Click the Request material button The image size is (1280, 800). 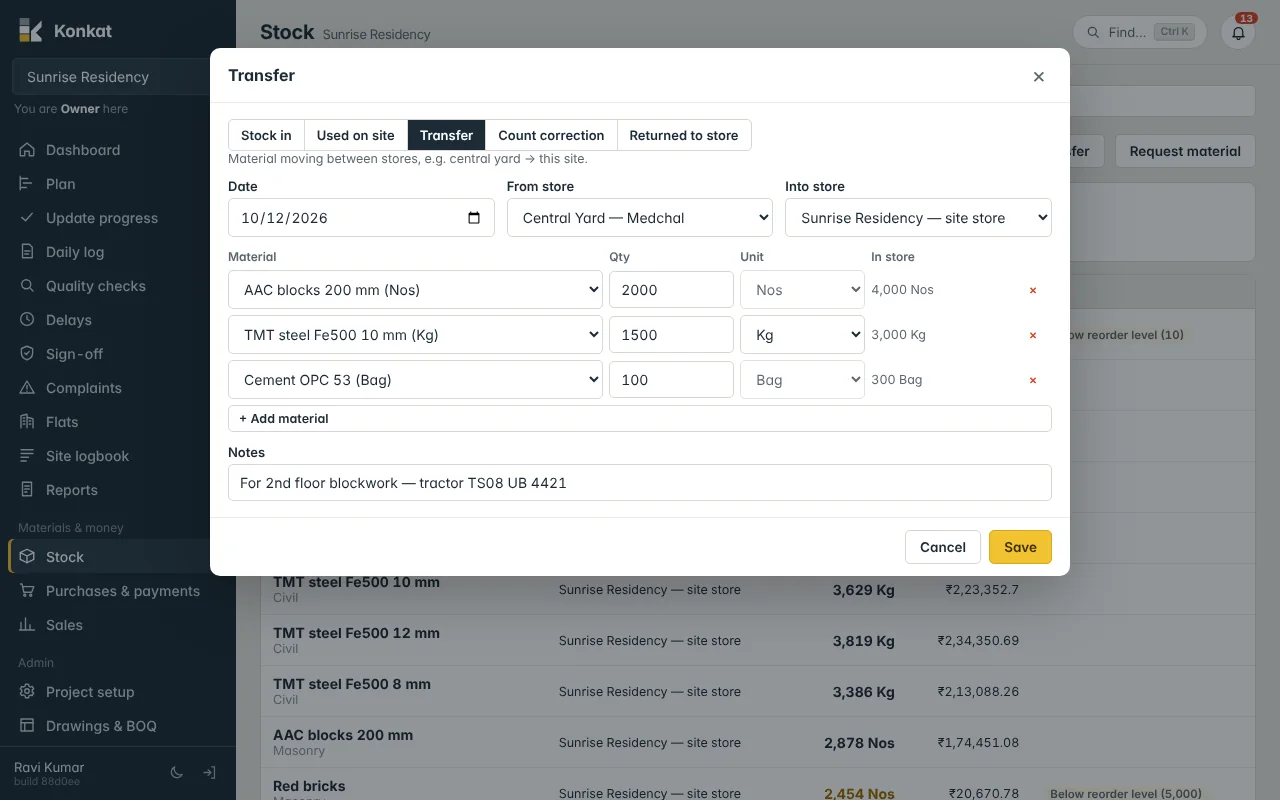tap(1185, 151)
